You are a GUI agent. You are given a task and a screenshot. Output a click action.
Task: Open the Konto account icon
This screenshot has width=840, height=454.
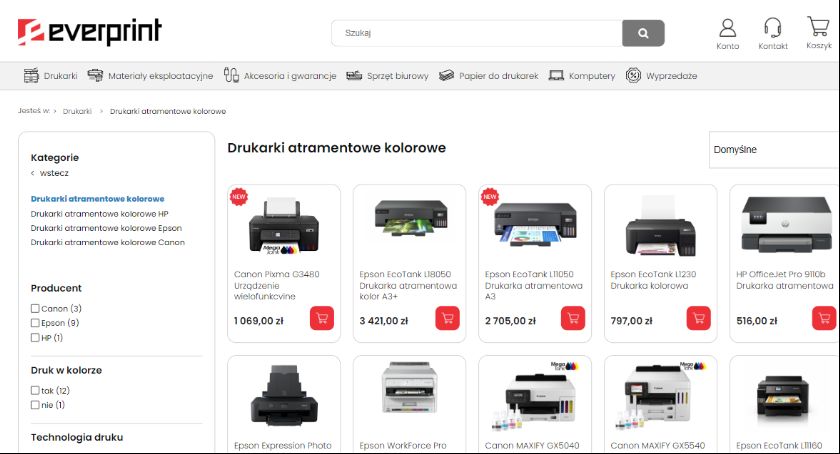pyautogui.click(x=728, y=28)
